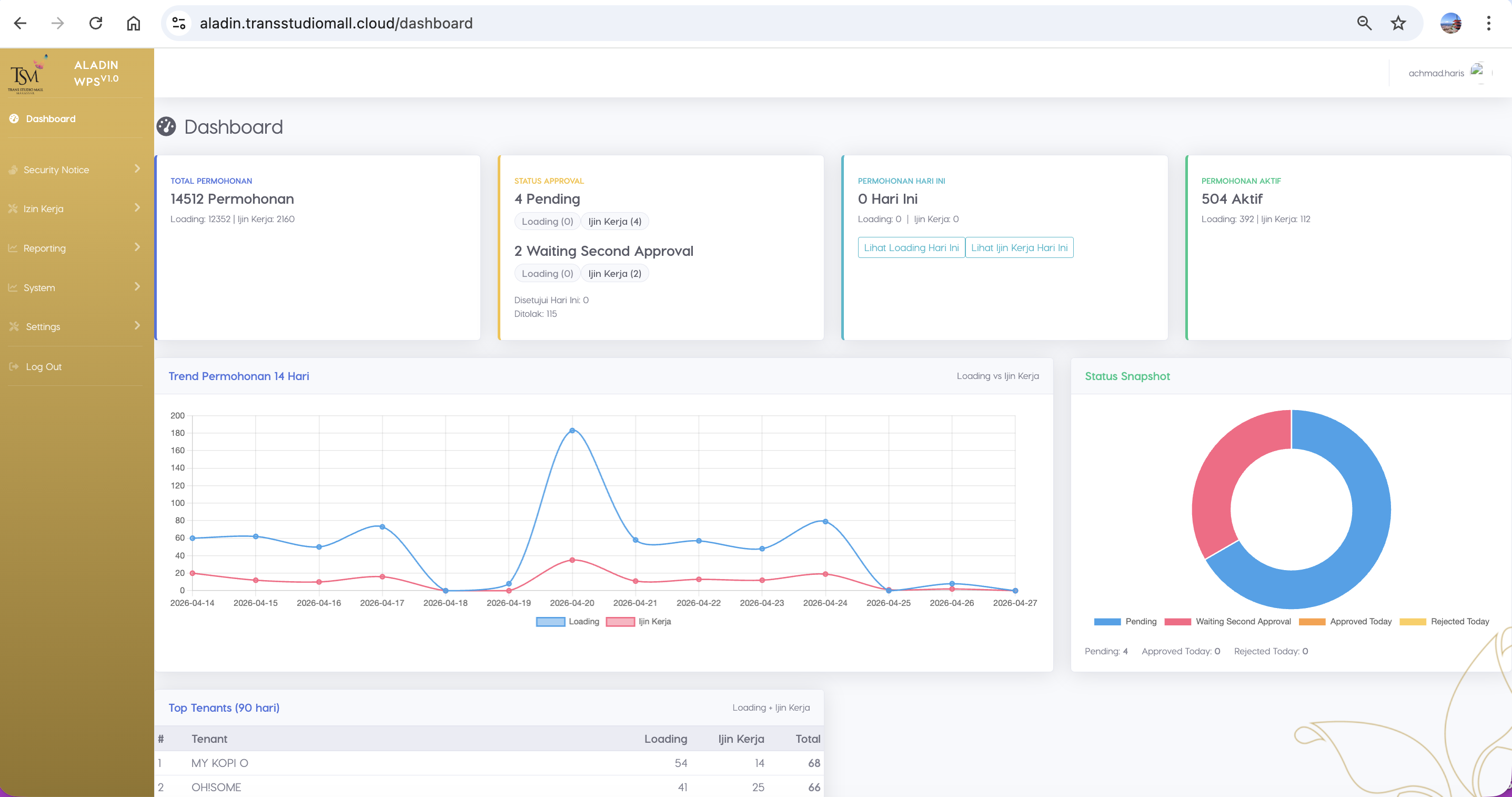The width and height of the screenshot is (1512, 797).
Task: Bookmark this page with the star icon
Action: tap(1398, 24)
